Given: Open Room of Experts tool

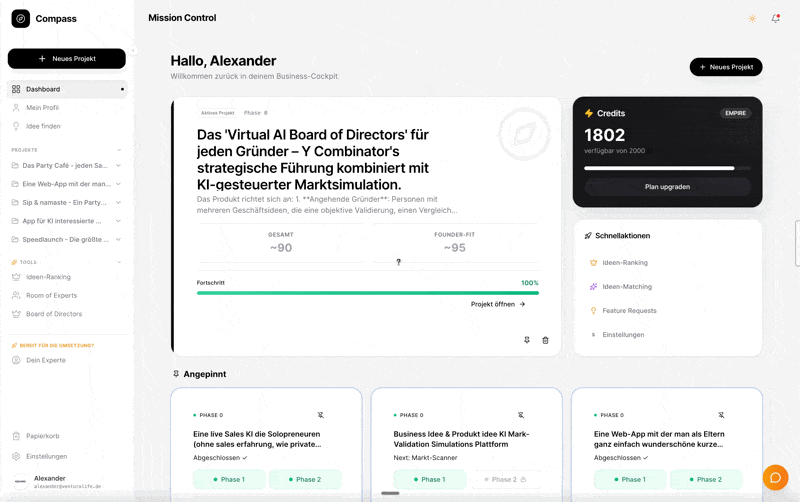Looking at the screenshot, I should (51, 296).
